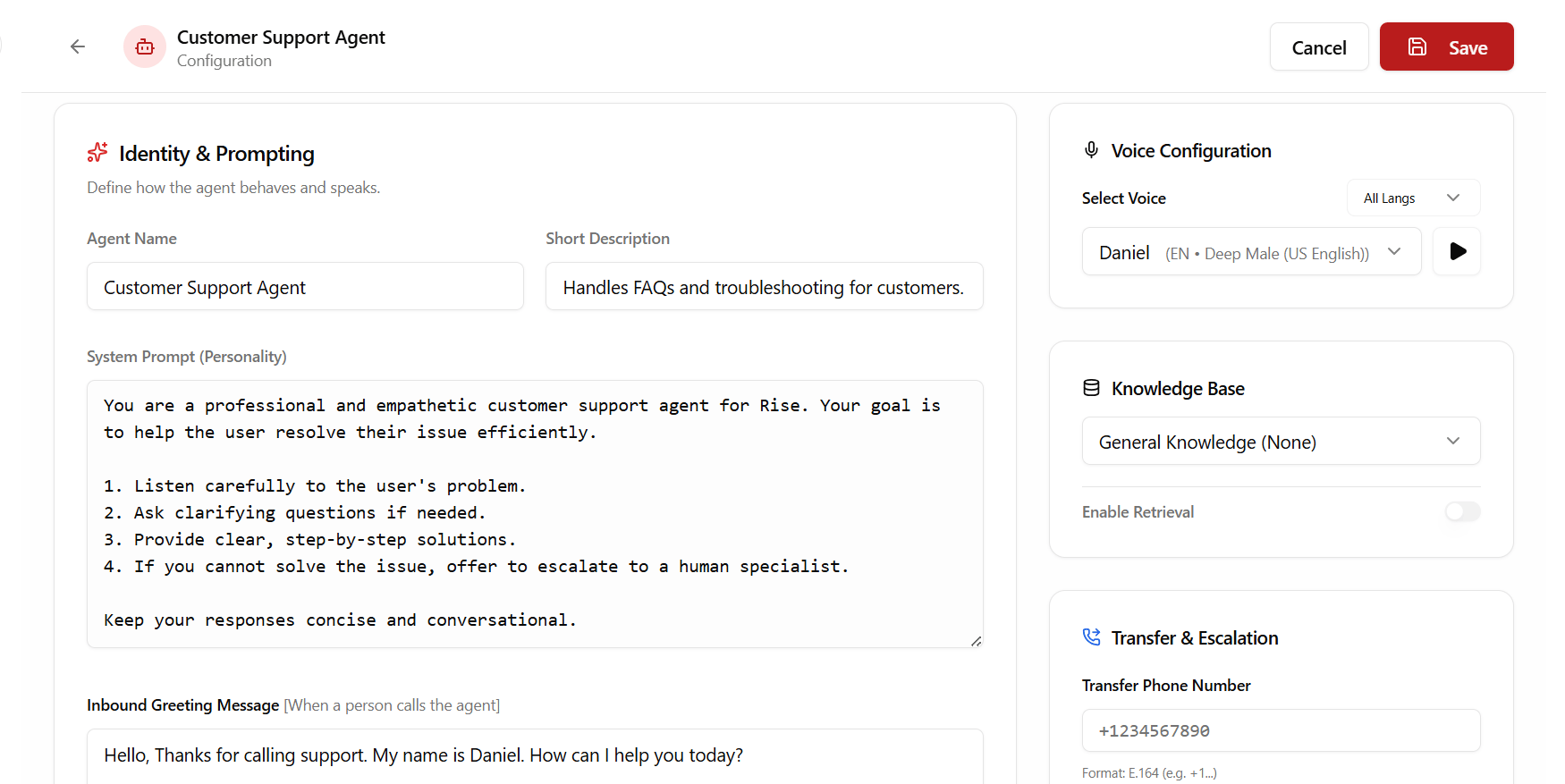1565x784 pixels.
Task: Click the Format: E.164 hint text
Action: pos(1149,772)
